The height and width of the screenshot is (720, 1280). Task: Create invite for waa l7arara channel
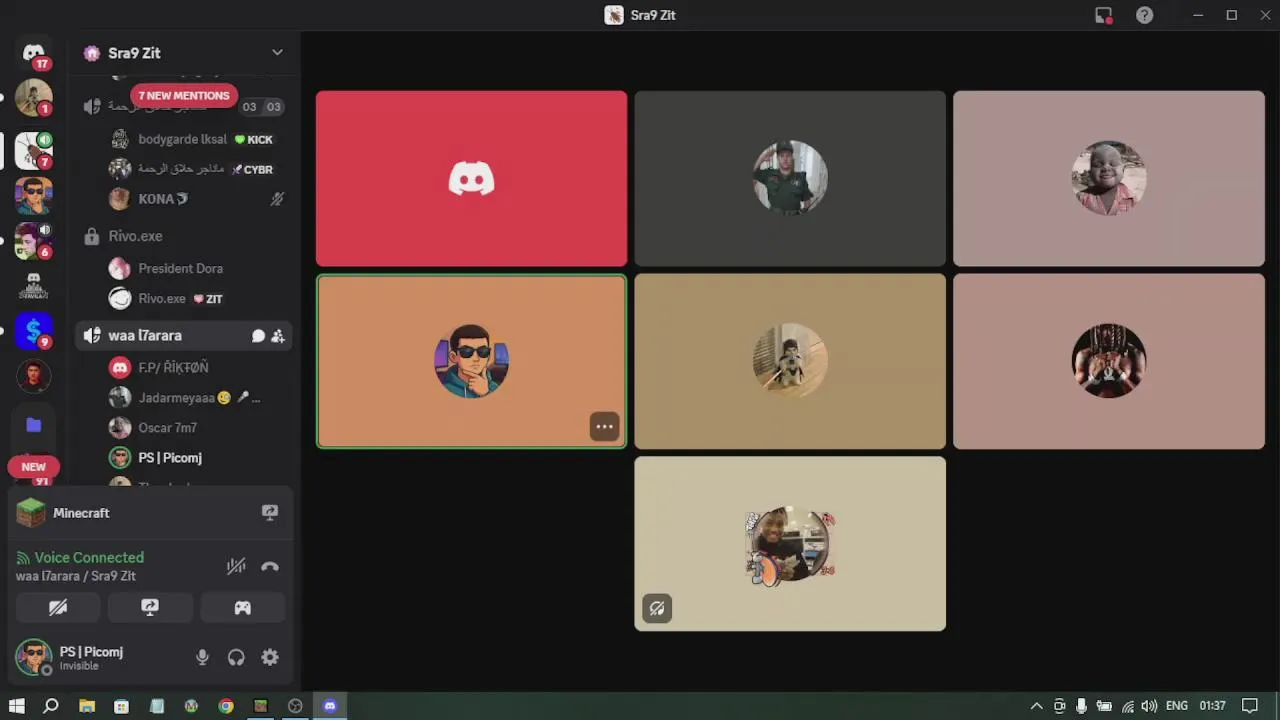(x=277, y=336)
